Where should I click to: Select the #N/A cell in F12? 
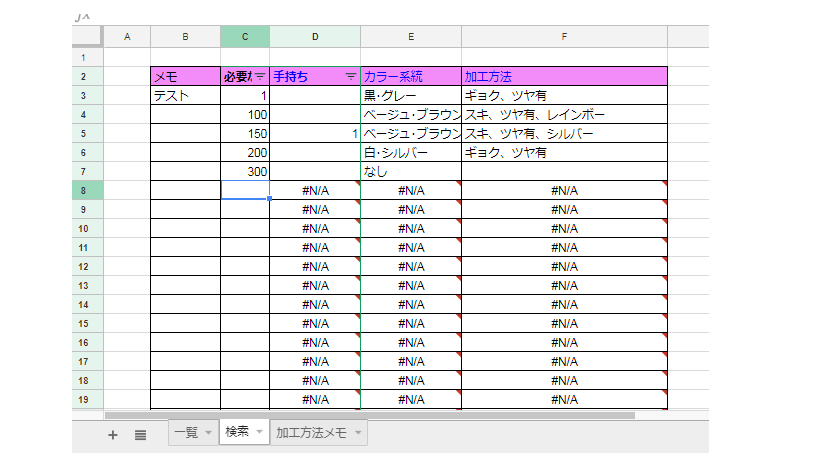564,266
